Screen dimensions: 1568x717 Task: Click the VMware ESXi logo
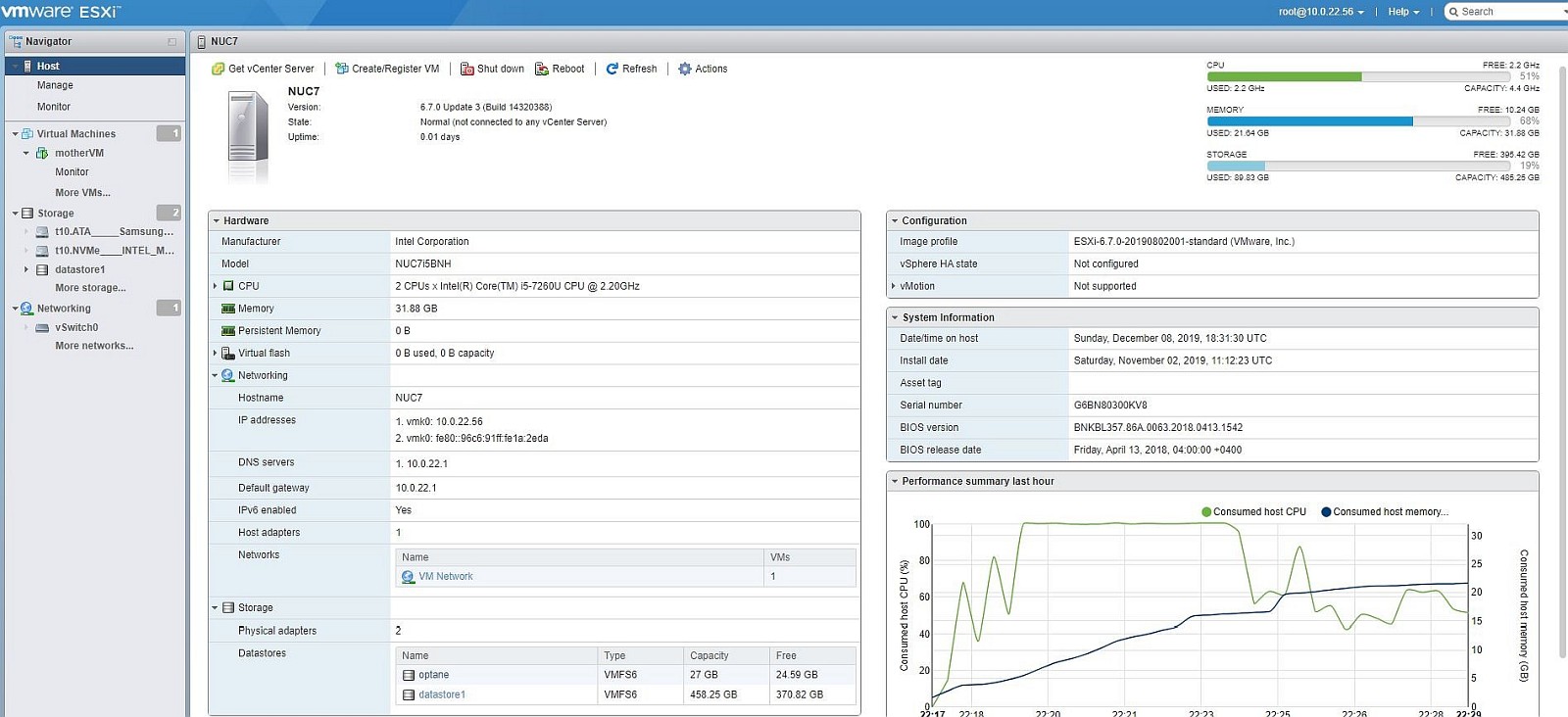61,12
